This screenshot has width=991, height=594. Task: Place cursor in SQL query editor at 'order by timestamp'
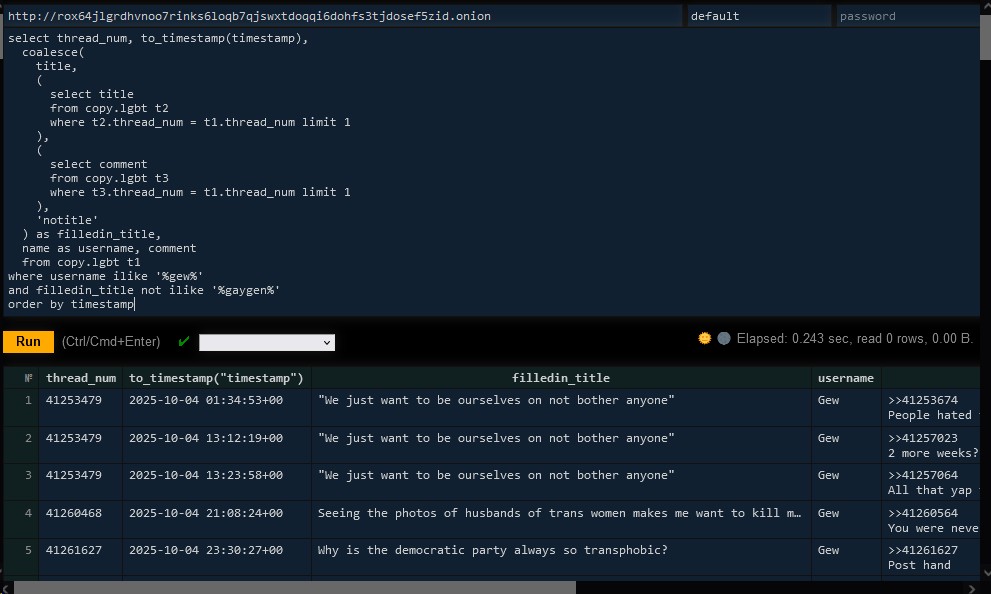point(71,305)
